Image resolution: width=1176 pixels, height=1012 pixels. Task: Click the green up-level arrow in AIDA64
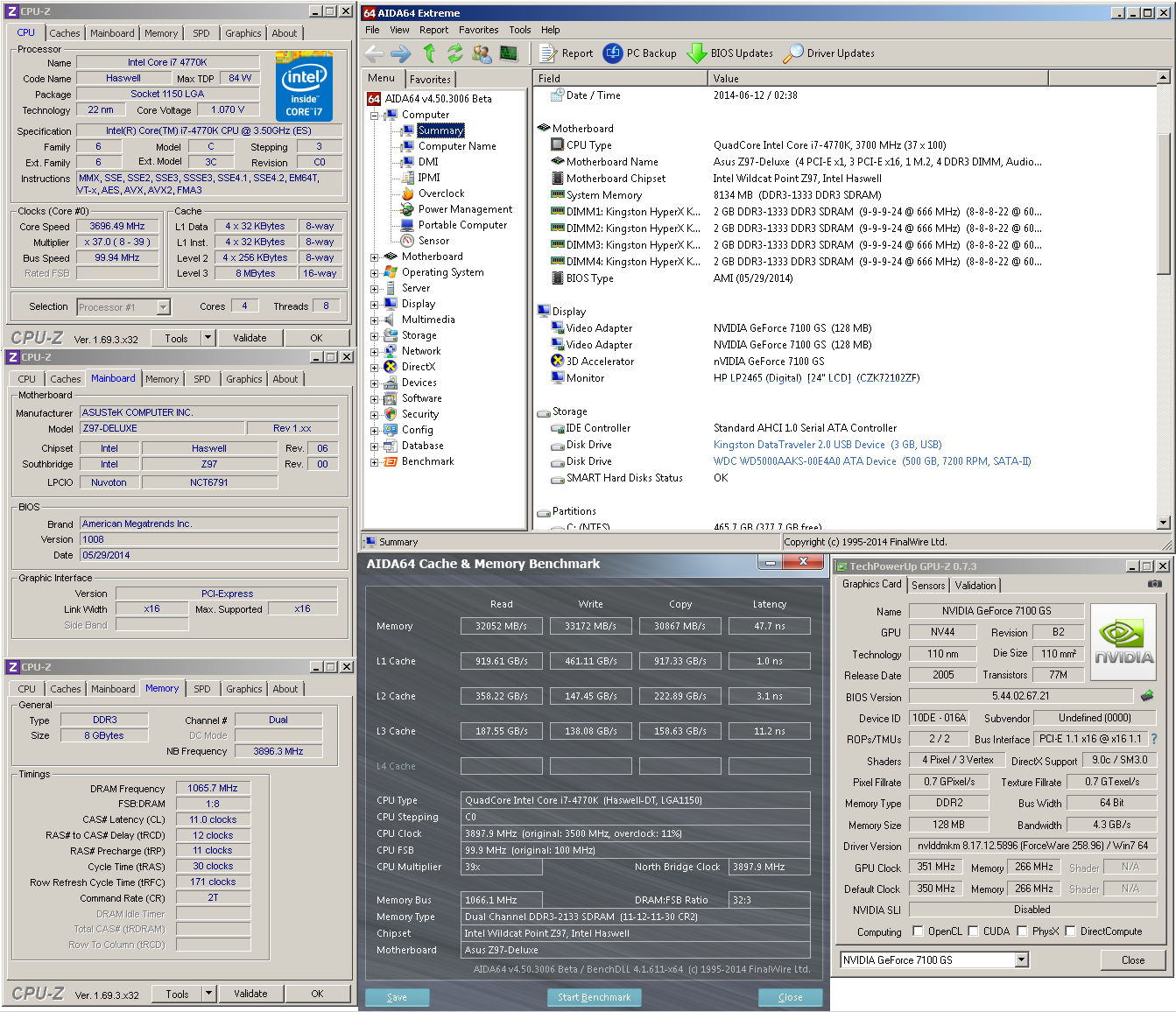tap(429, 53)
